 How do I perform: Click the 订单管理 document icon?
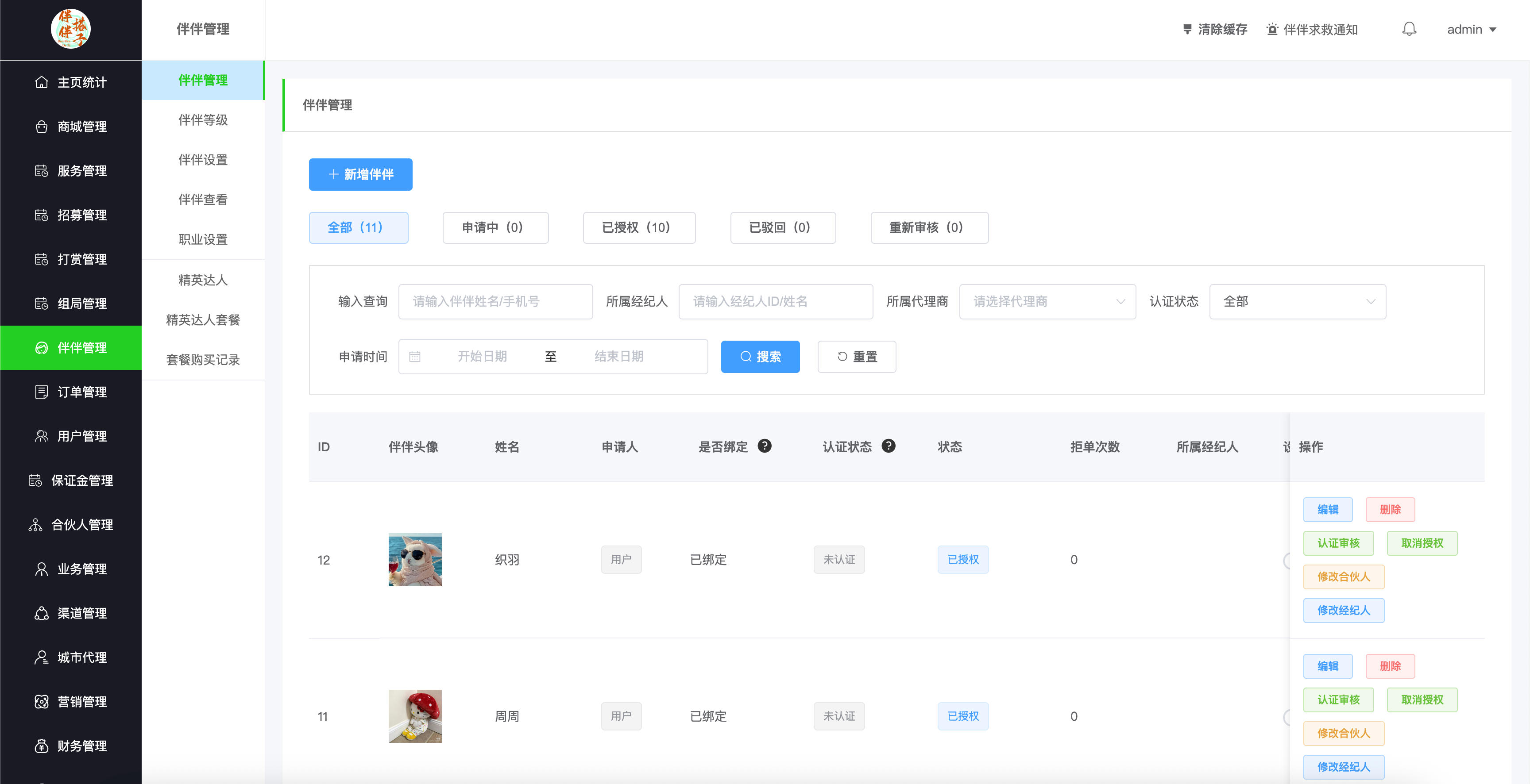41,392
